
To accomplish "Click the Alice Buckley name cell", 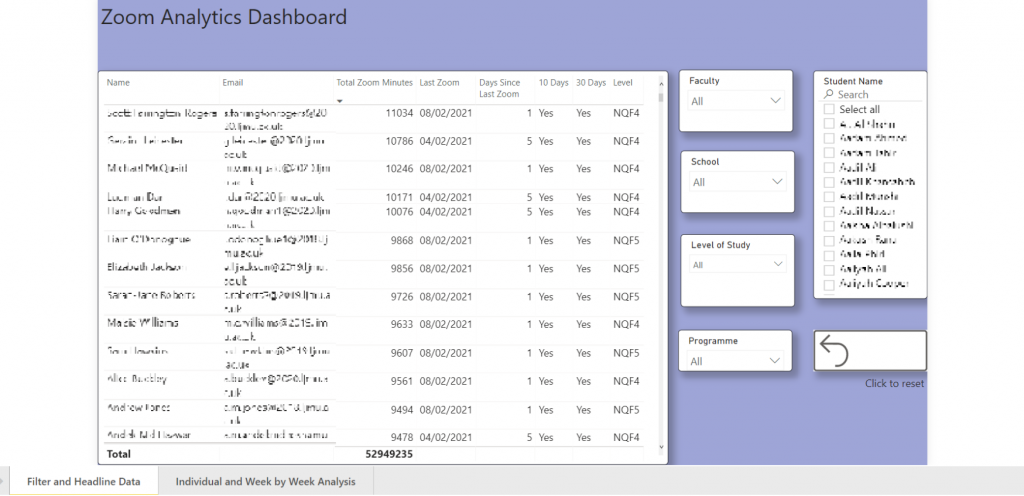I will [136, 379].
